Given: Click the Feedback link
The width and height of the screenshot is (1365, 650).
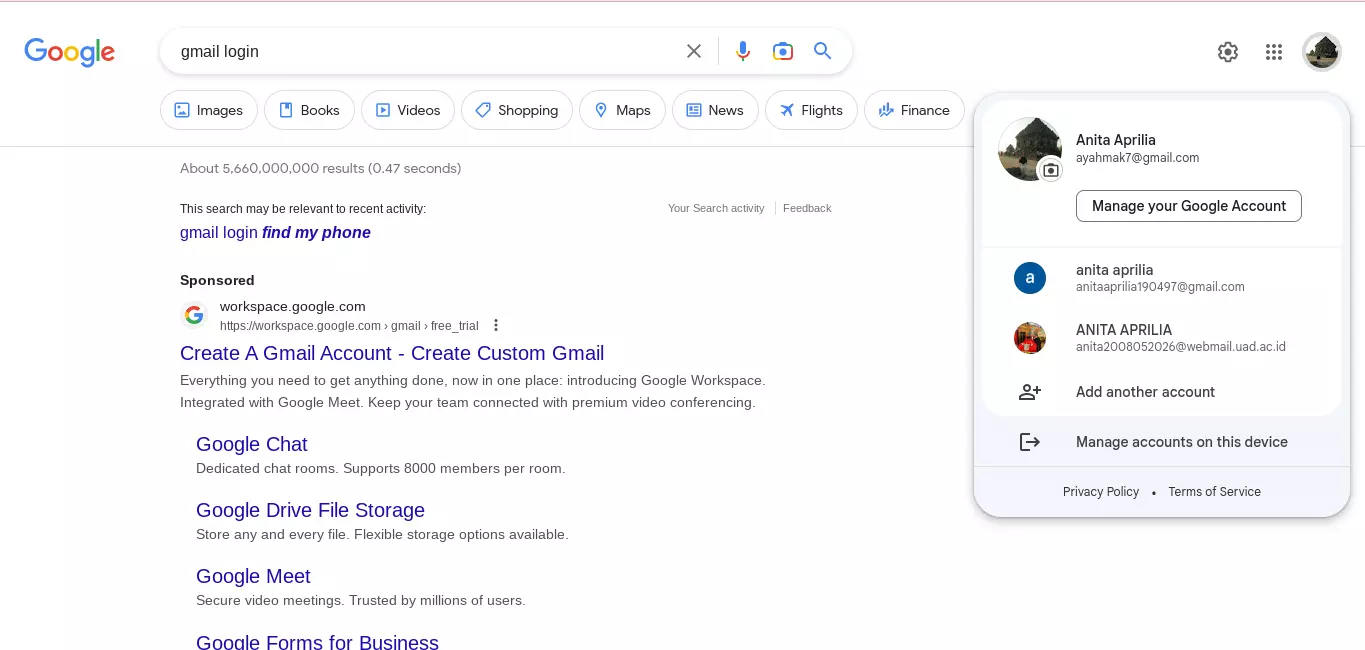Looking at the screenshot, I should pyautogui.click(x=807, y=208).
